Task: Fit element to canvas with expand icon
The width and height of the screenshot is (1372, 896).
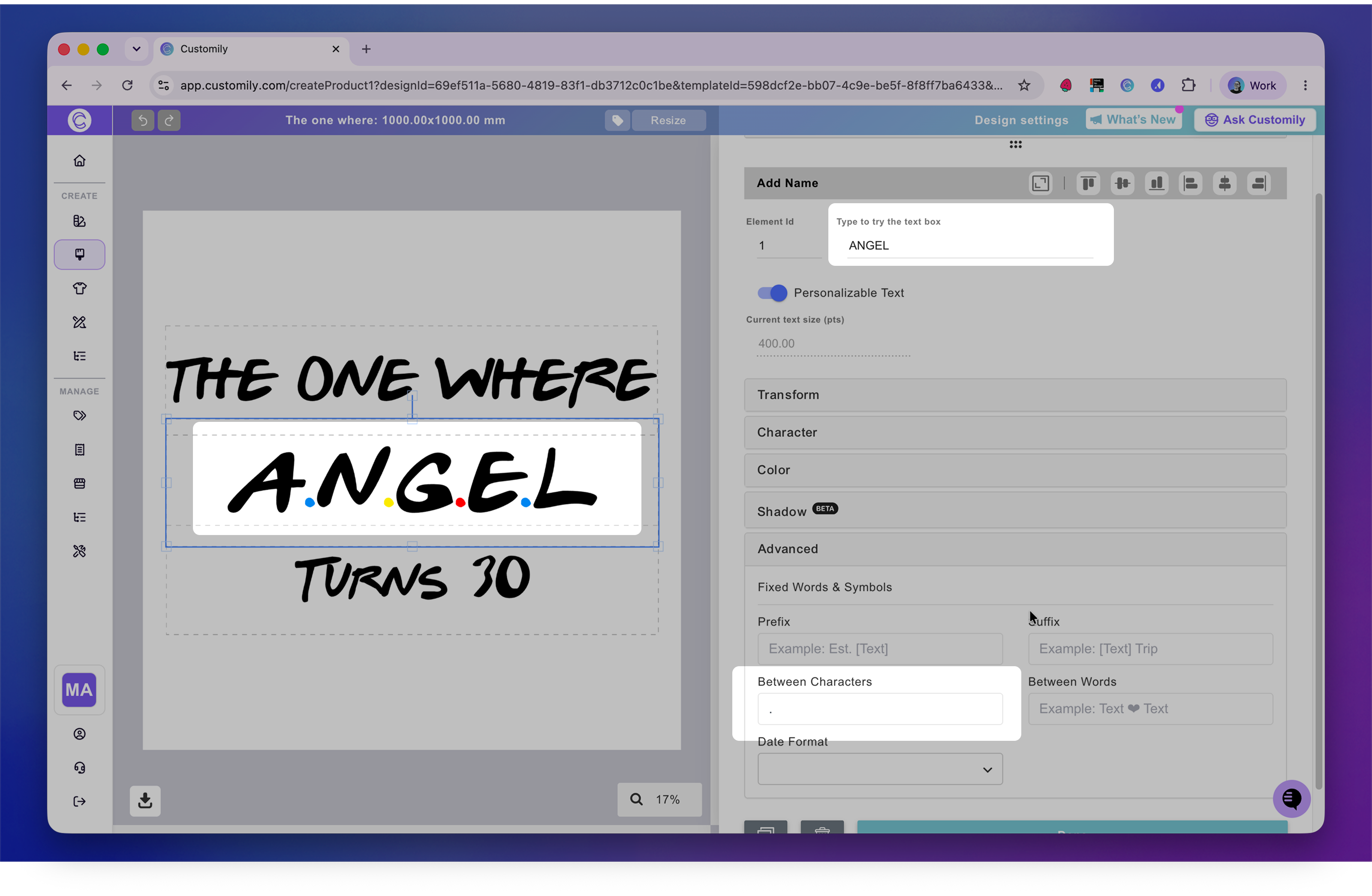Action: pos(1041,183)
